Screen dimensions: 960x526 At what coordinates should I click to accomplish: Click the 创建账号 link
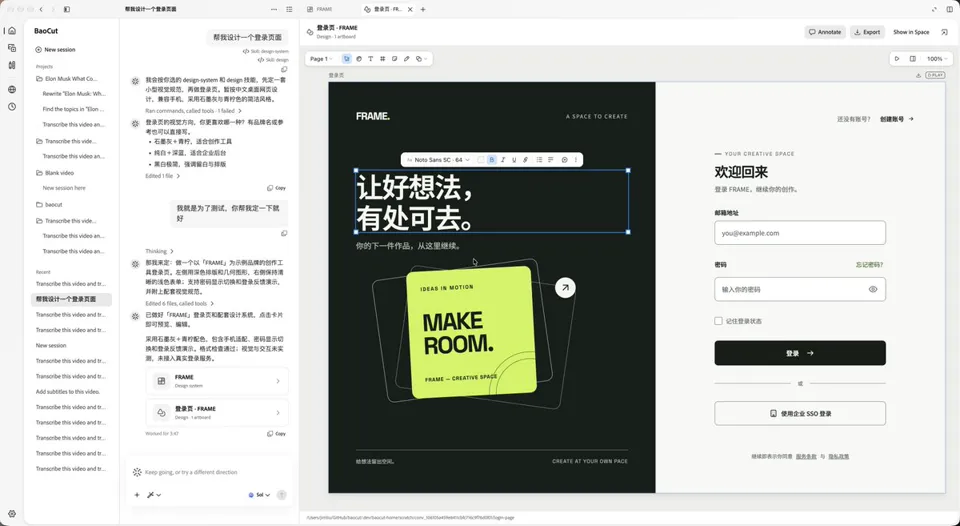coord(896,119)
